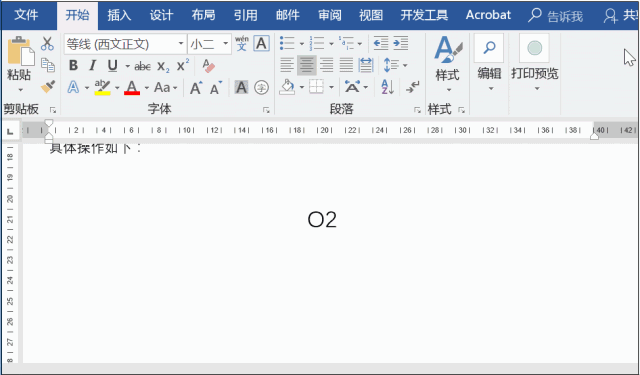The height and width of the screenshot is (375, 640).
Task: Cut the selection with scissors icon
Action: [x=47, y=43]
